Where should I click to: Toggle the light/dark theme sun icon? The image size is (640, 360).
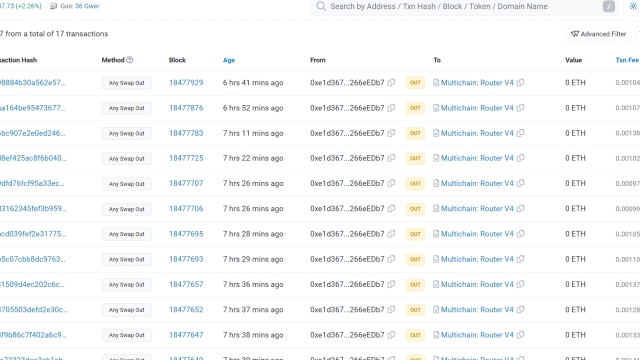633,7
